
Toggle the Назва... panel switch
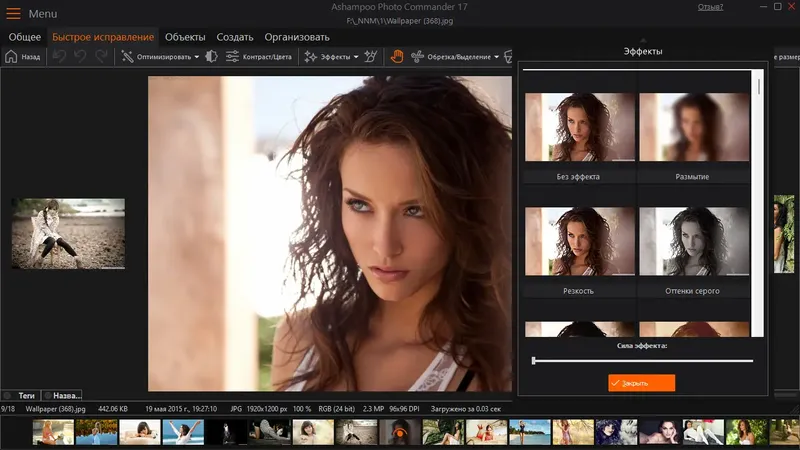pos(47,395)
